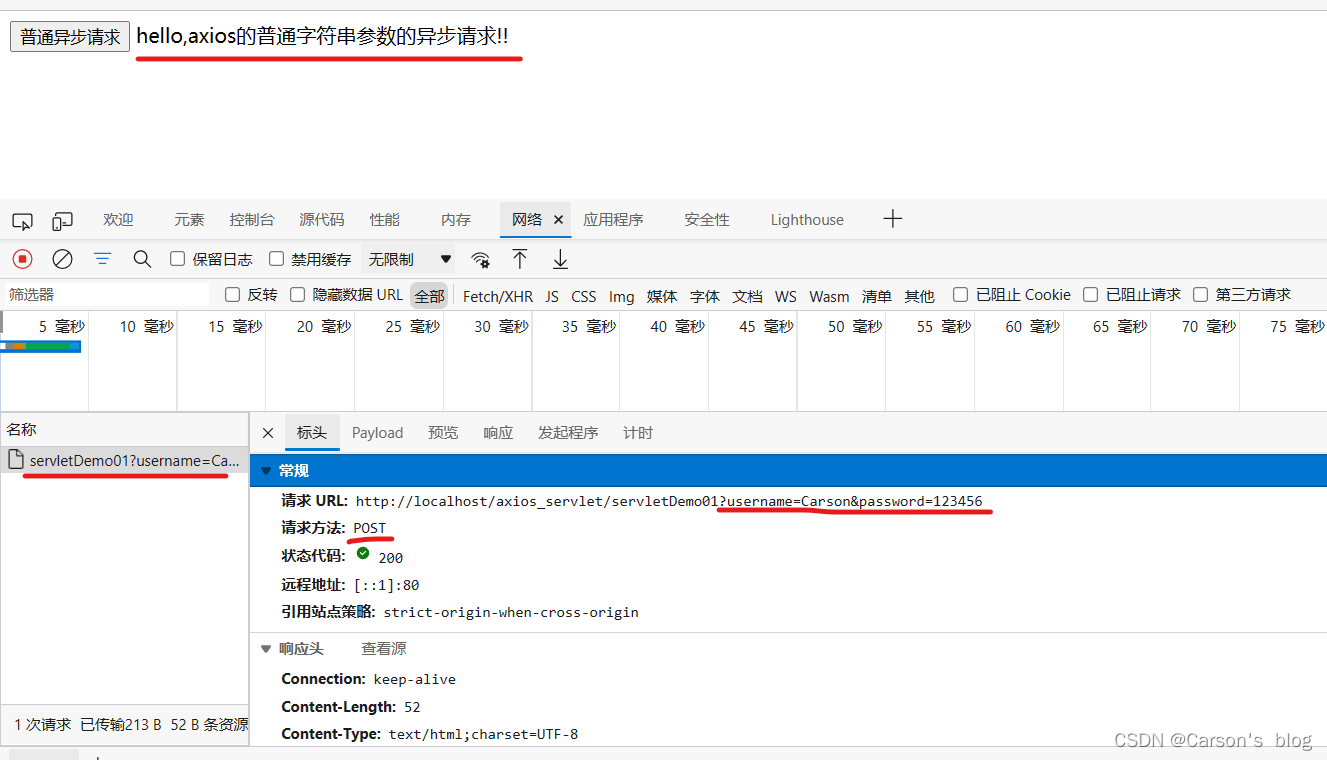Import HAR file upload arrow
The width and height of the screenshot is (1327, 760).
click(520, 259)
